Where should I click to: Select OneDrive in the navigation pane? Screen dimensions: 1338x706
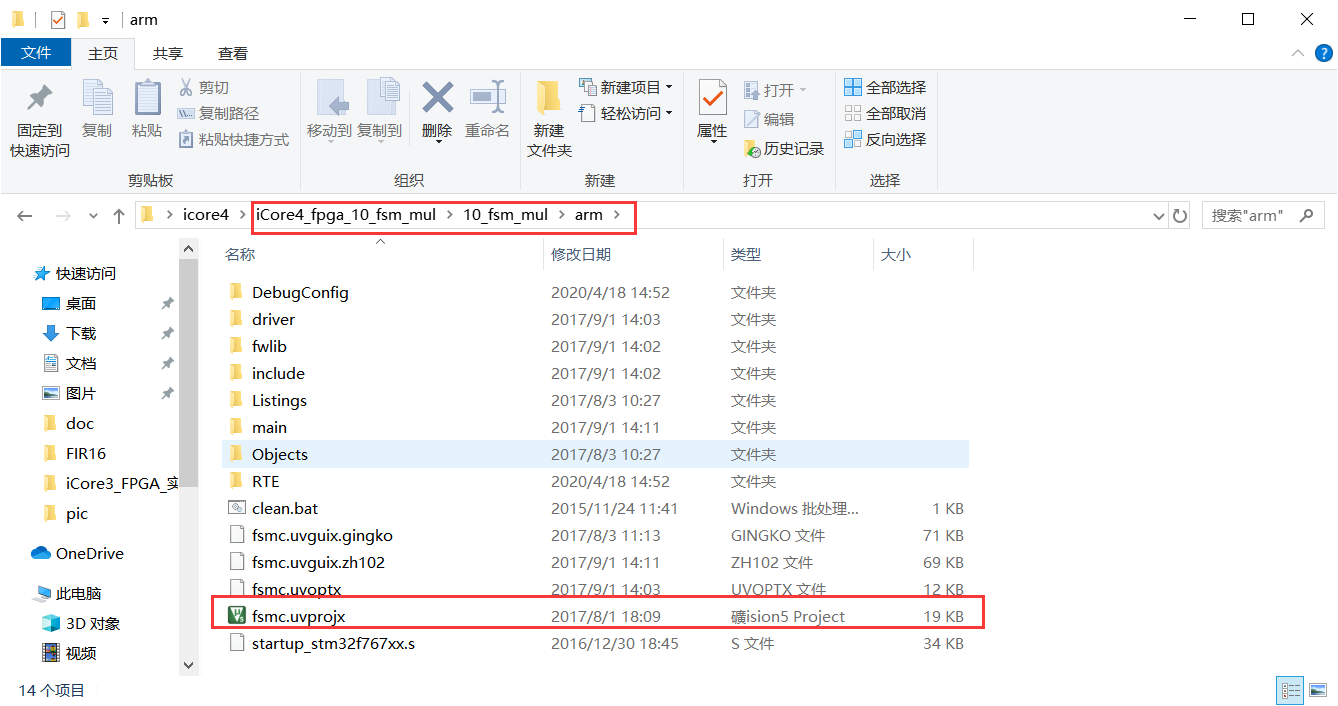click(x=90, y=554)
